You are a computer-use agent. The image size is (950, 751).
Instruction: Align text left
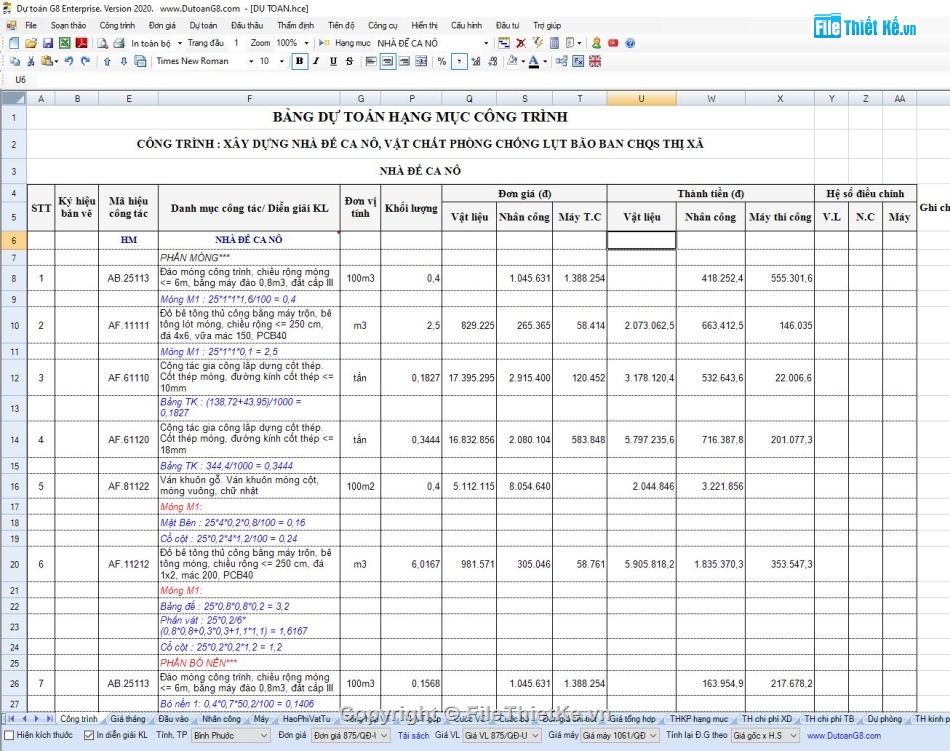pyautogui.click(x=371, y=61)
